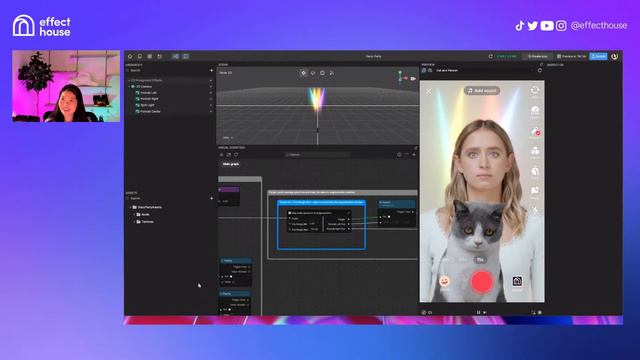This screenshot has width=640, height=360.
Task: Click the TikTok logo in the header
Action: click(520, 26)
